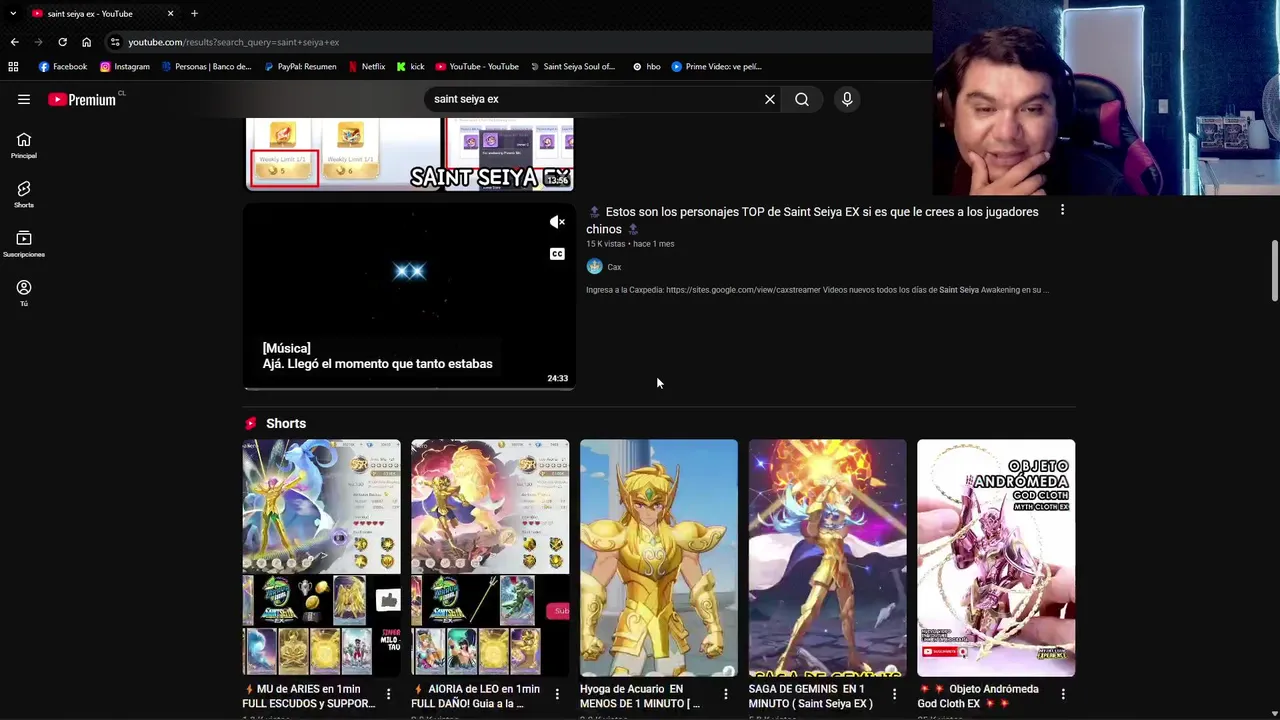Open Suscripciones in the sidebar

click(24, 244)
